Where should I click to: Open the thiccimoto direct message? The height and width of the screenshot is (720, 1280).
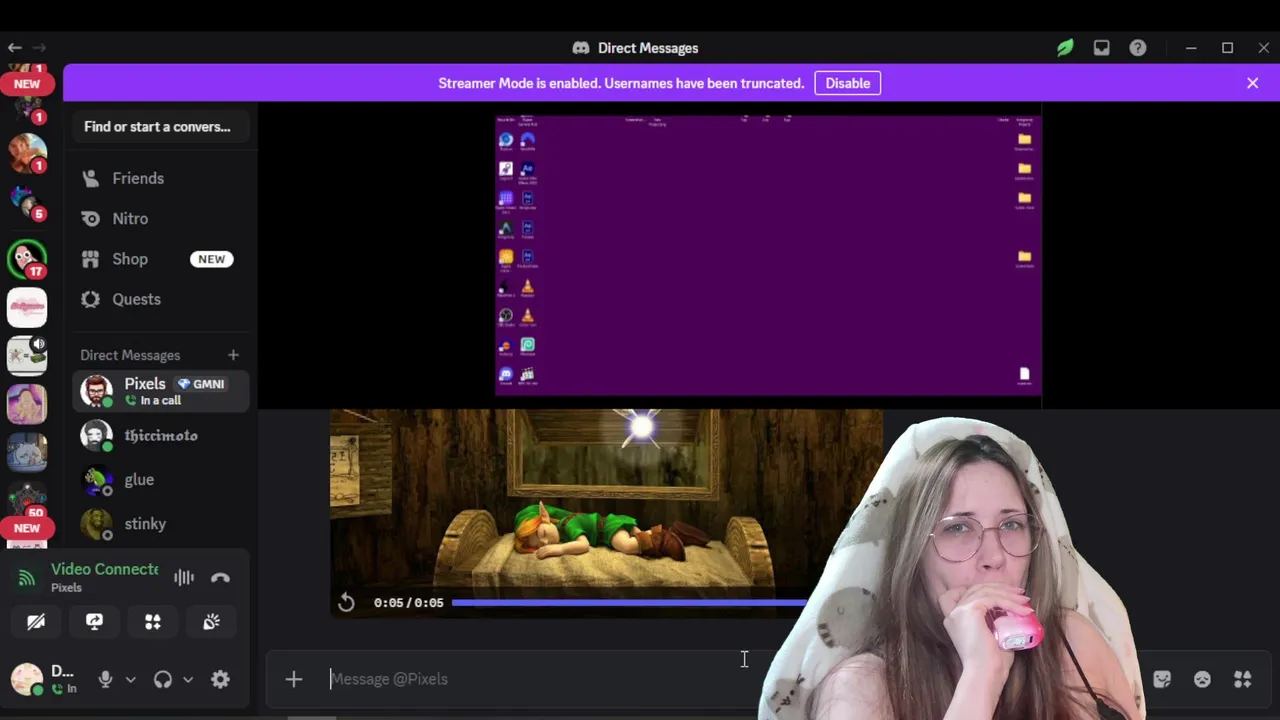[160, 436]
